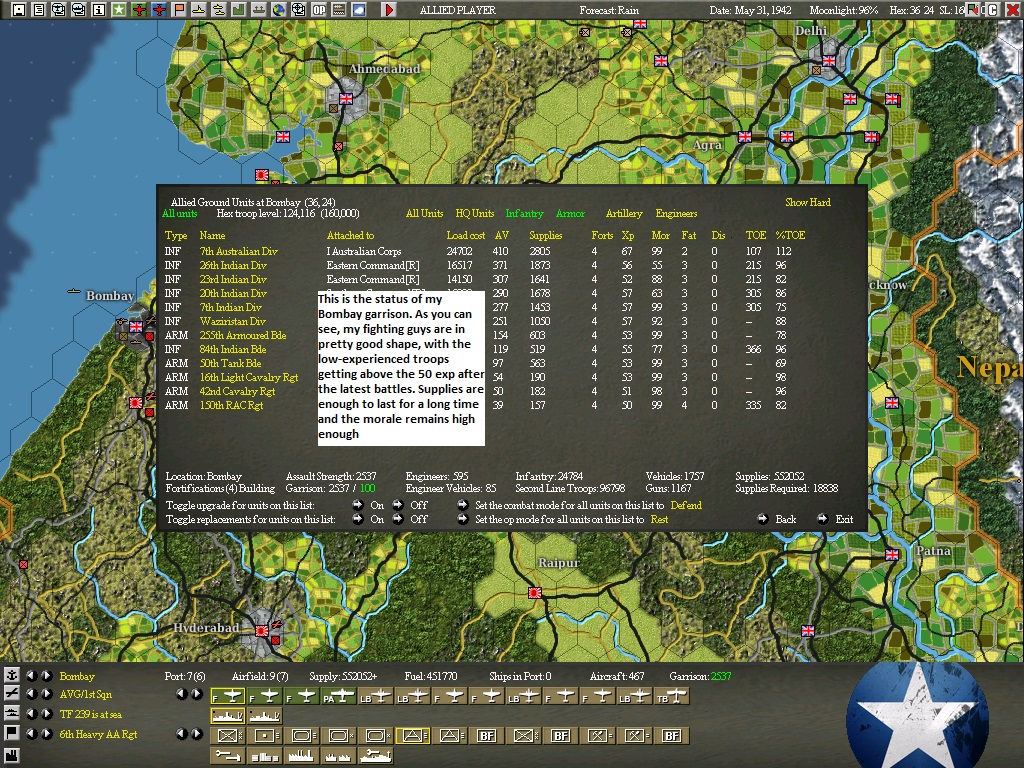This screenshot has width=1024, height=768.
Task: Click the airplane icon beside AVG/1st Sqn
Action: point(12,694)
